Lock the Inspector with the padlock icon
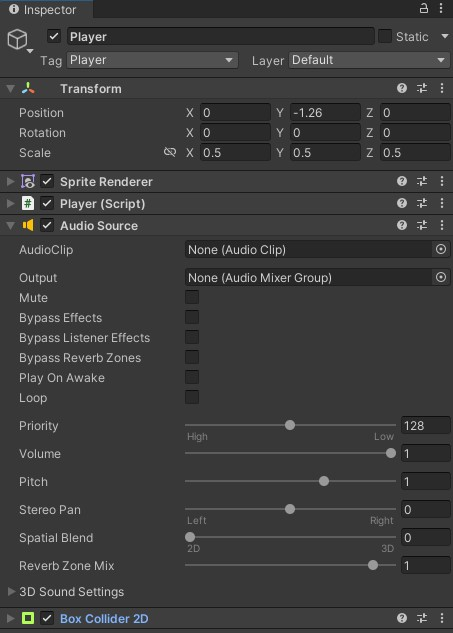This screenshot has width=453, height=633. [424, 8]
